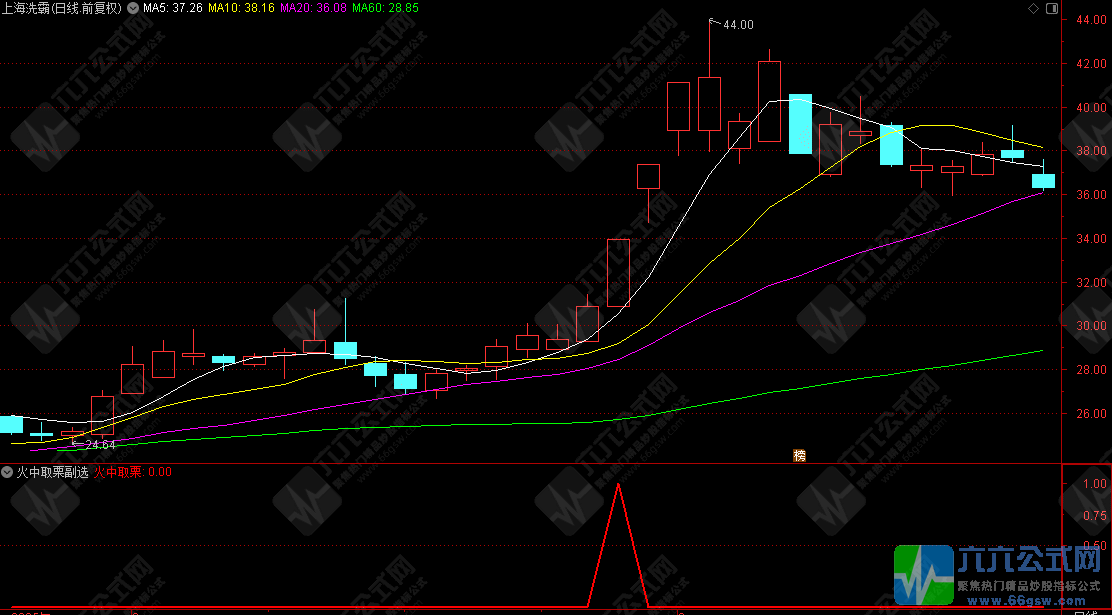This screenshot has height=615, width=1112.
Task: Click the green MA60 indicator label
Action: [385, 8]
